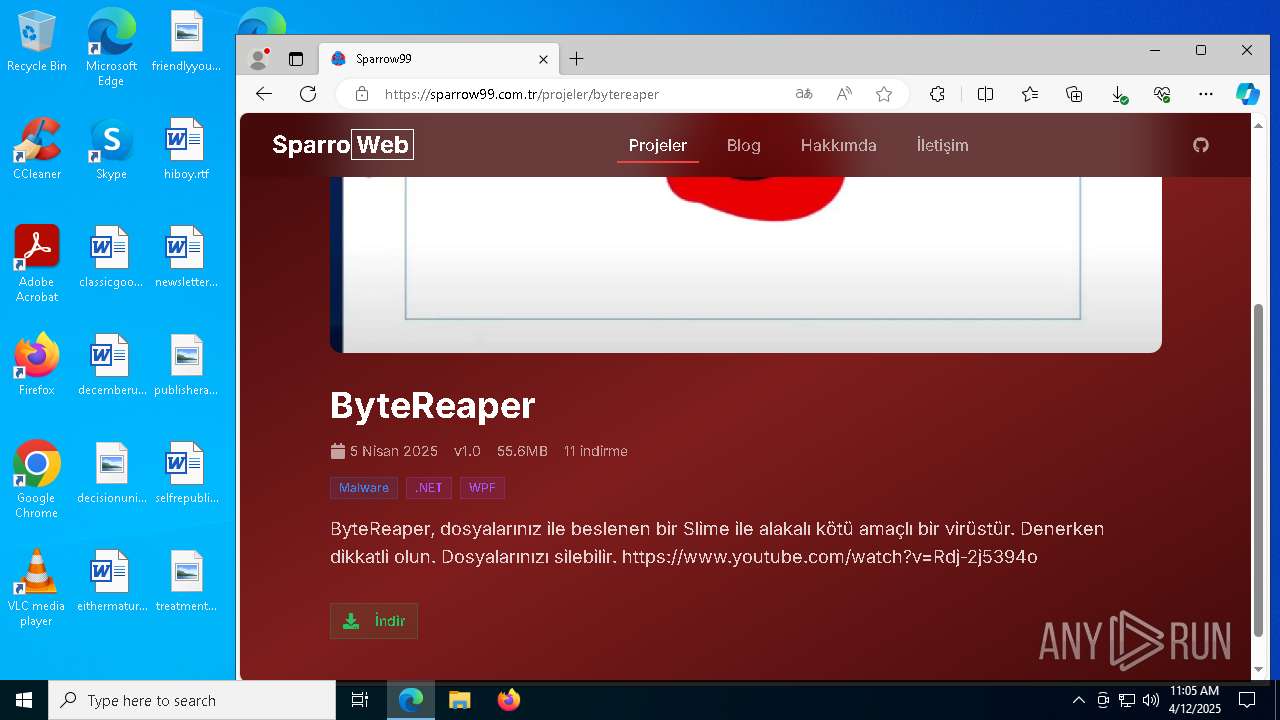Open the Recycle Bin desktop icon
Screen dimensions: 1280x720
coord(37,43)
